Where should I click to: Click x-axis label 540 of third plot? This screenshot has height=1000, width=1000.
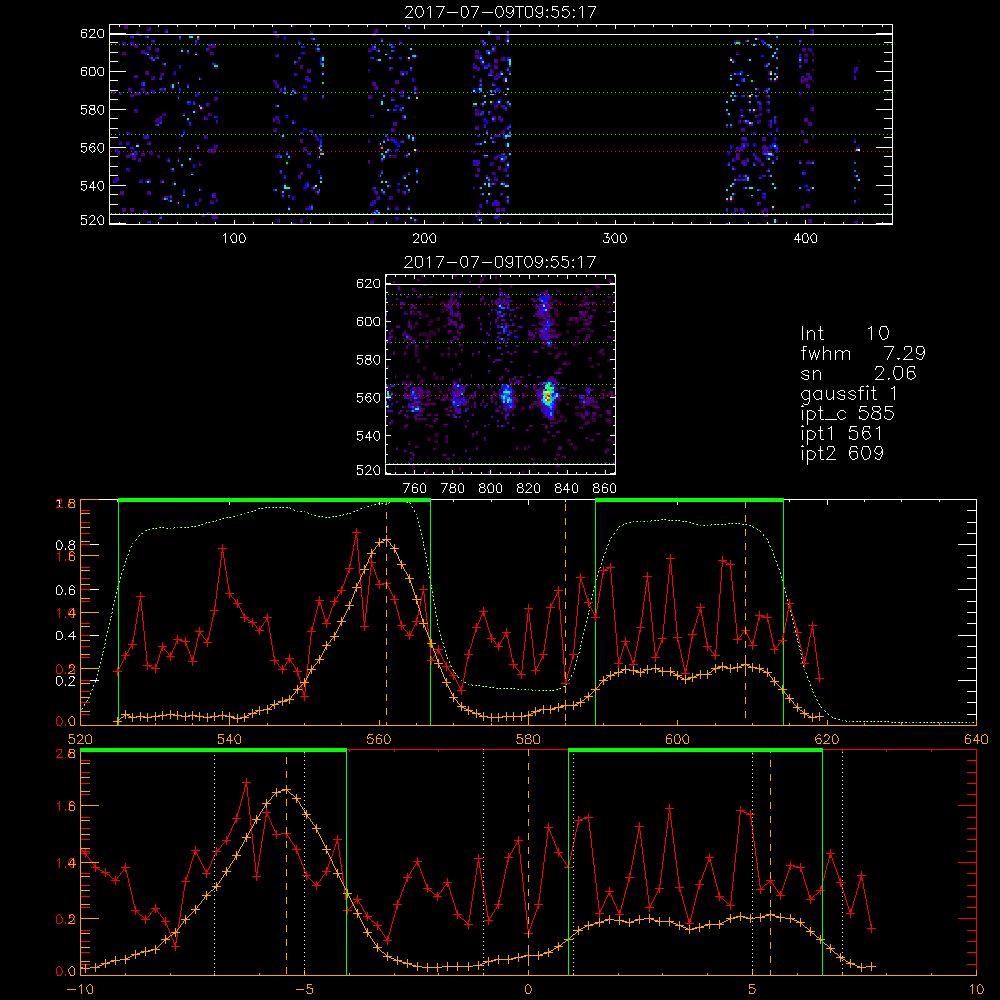pyautogui.click(x=230, y=740)
